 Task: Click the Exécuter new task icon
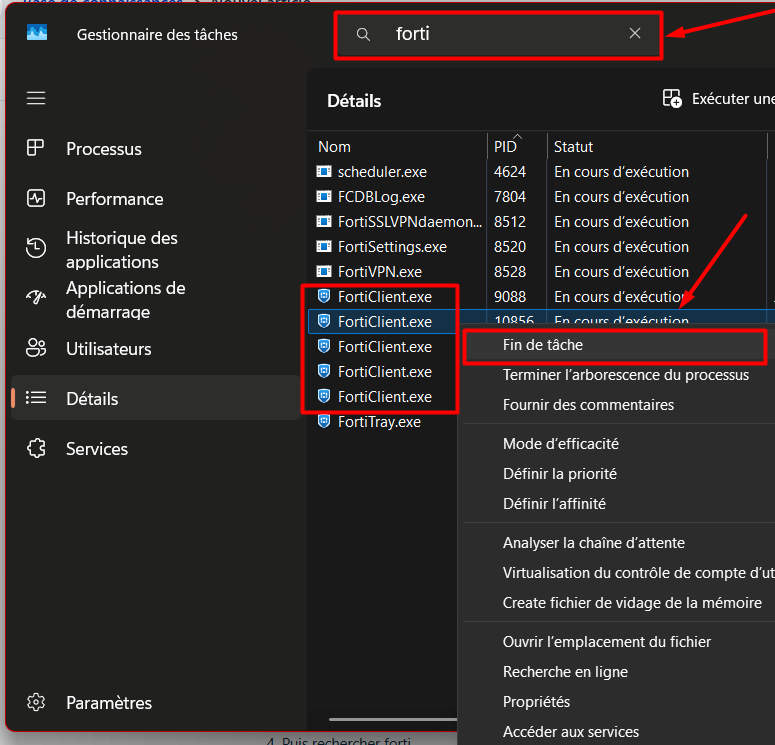pyautogui.click(x=672, y=98)
